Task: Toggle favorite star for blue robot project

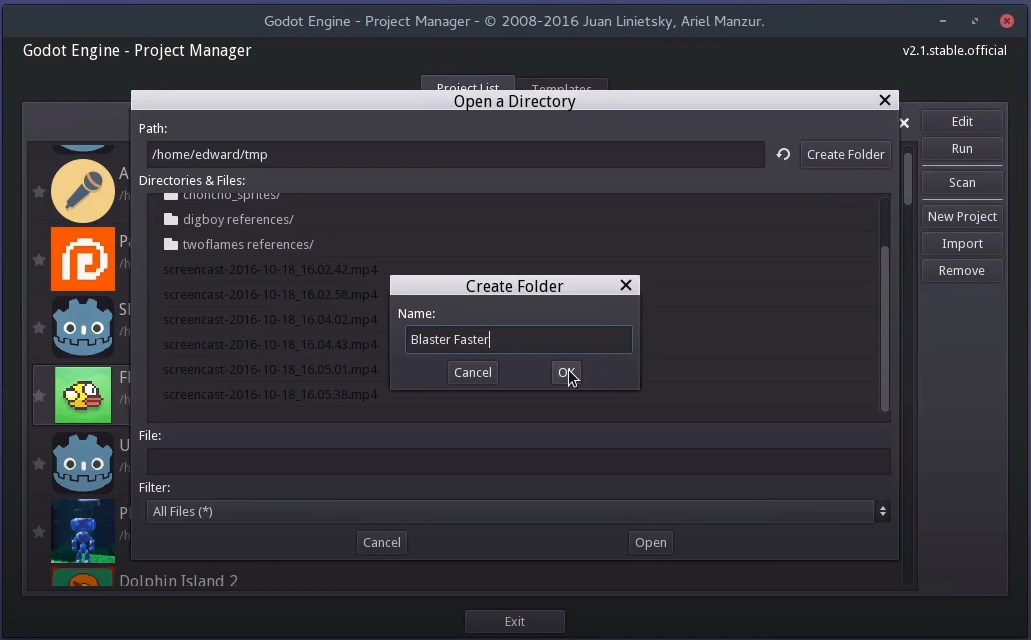Action: (x=39, y=531)
